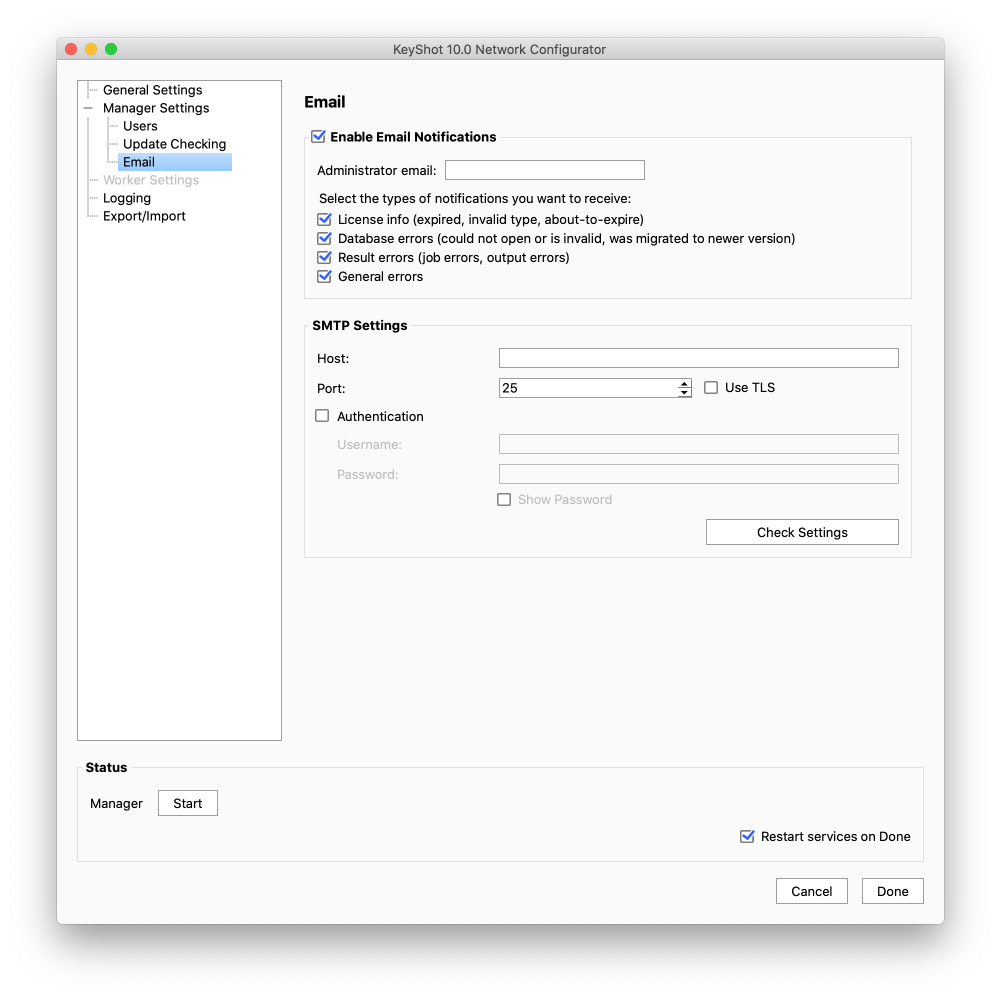Viewport: 1000px width, 999px height.
Task: Click the Done button
Action: coord(892,891)
